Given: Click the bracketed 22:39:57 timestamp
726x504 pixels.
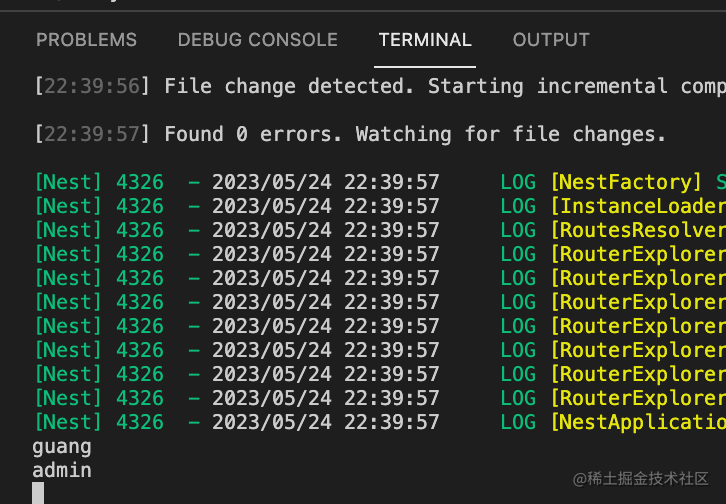Looking at the screenshot, I should pos(92,134).
